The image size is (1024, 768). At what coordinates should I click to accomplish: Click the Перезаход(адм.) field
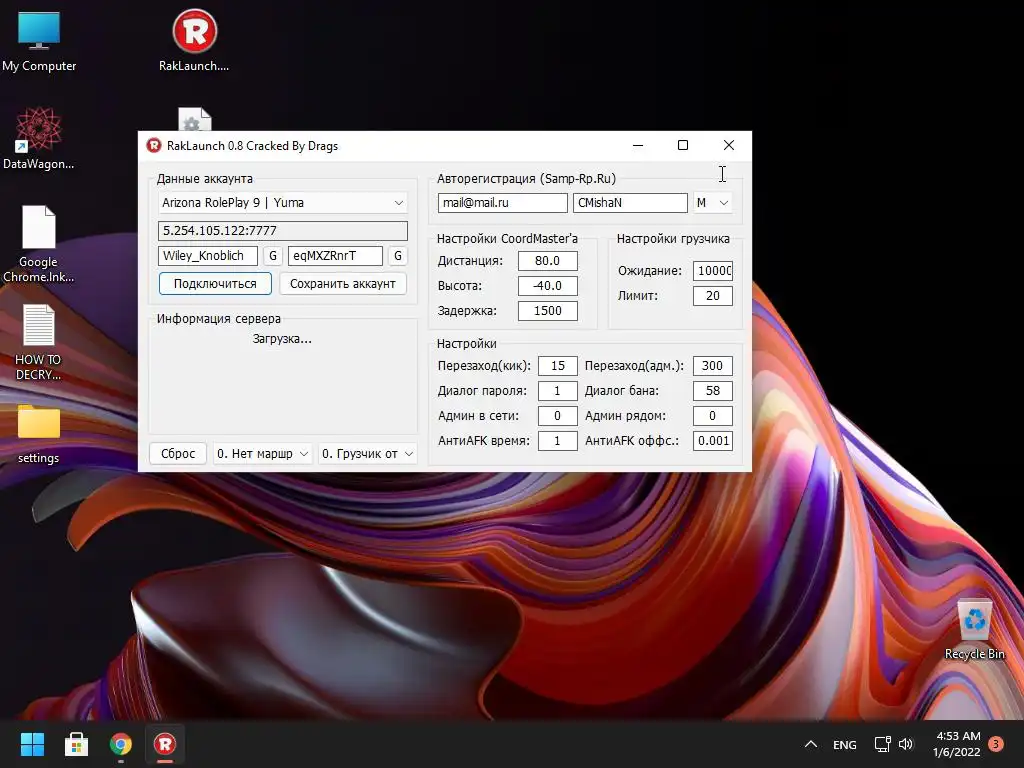[x=712, y=366]
